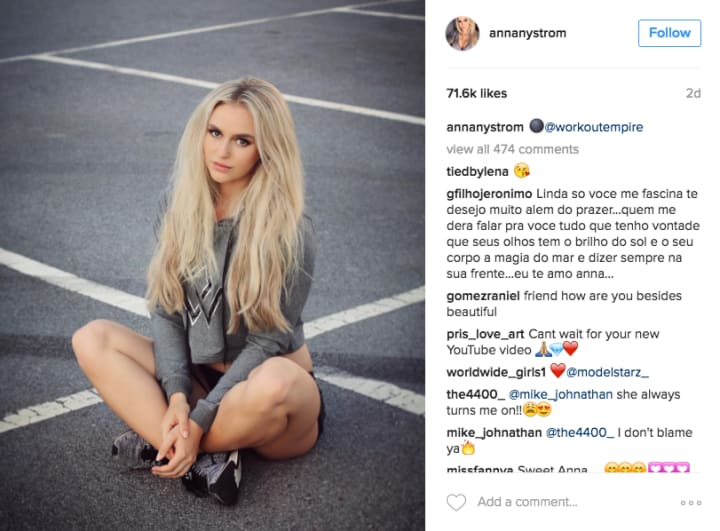720x531 pixels.
Task: Open the @mike_johnathan mention in the4400_ comment
Action: click(561, 394)
